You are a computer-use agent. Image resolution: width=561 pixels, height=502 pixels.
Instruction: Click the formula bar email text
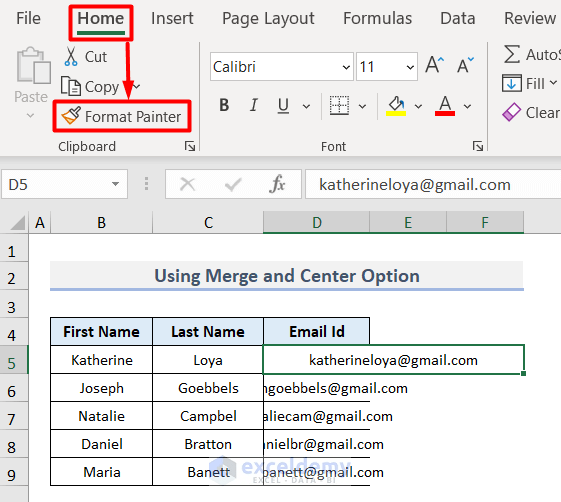[x=415, y=185]
